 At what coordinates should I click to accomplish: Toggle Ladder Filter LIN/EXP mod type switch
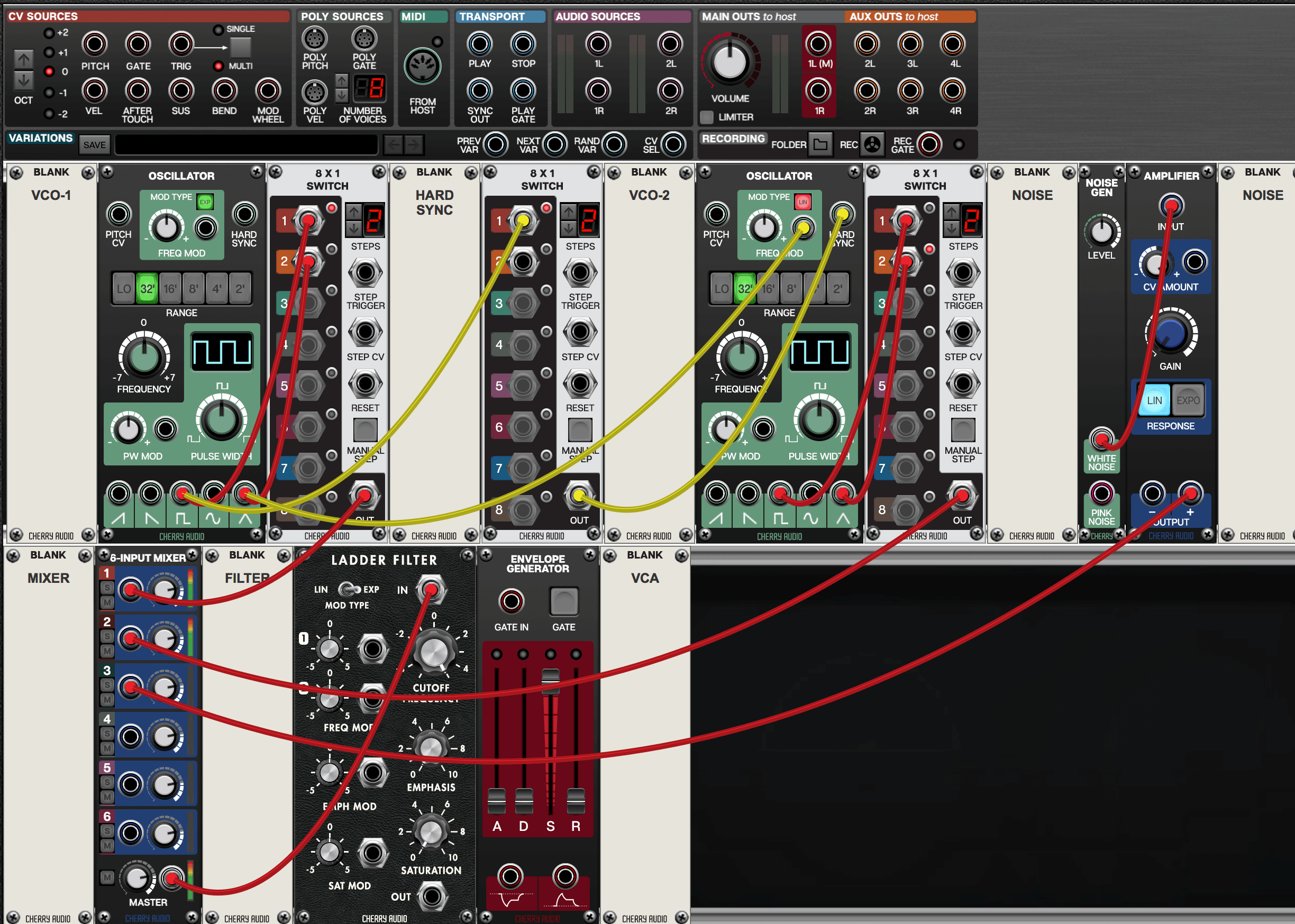coord(349,589)
